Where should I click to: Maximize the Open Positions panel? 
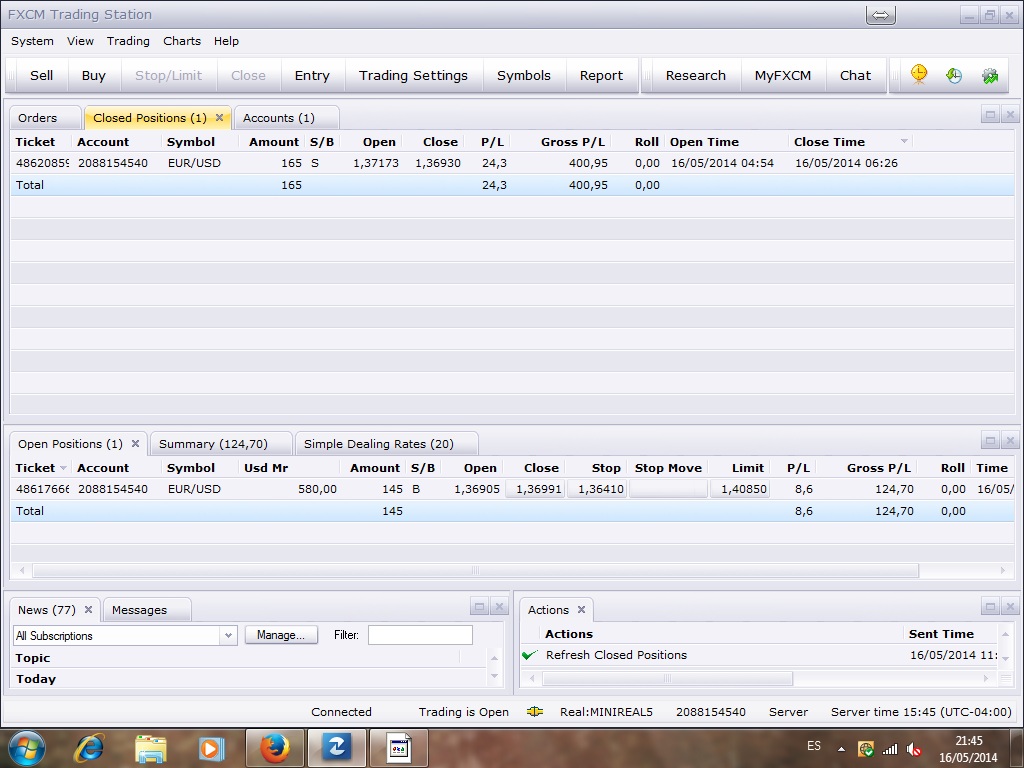tap(990, 441)
